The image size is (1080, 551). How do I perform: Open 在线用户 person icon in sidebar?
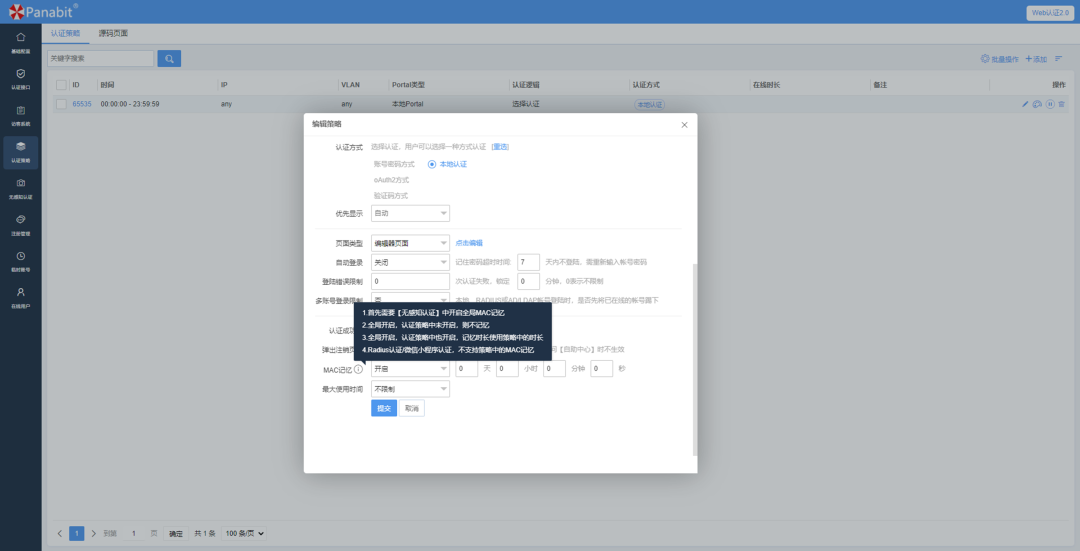(21, 292)
